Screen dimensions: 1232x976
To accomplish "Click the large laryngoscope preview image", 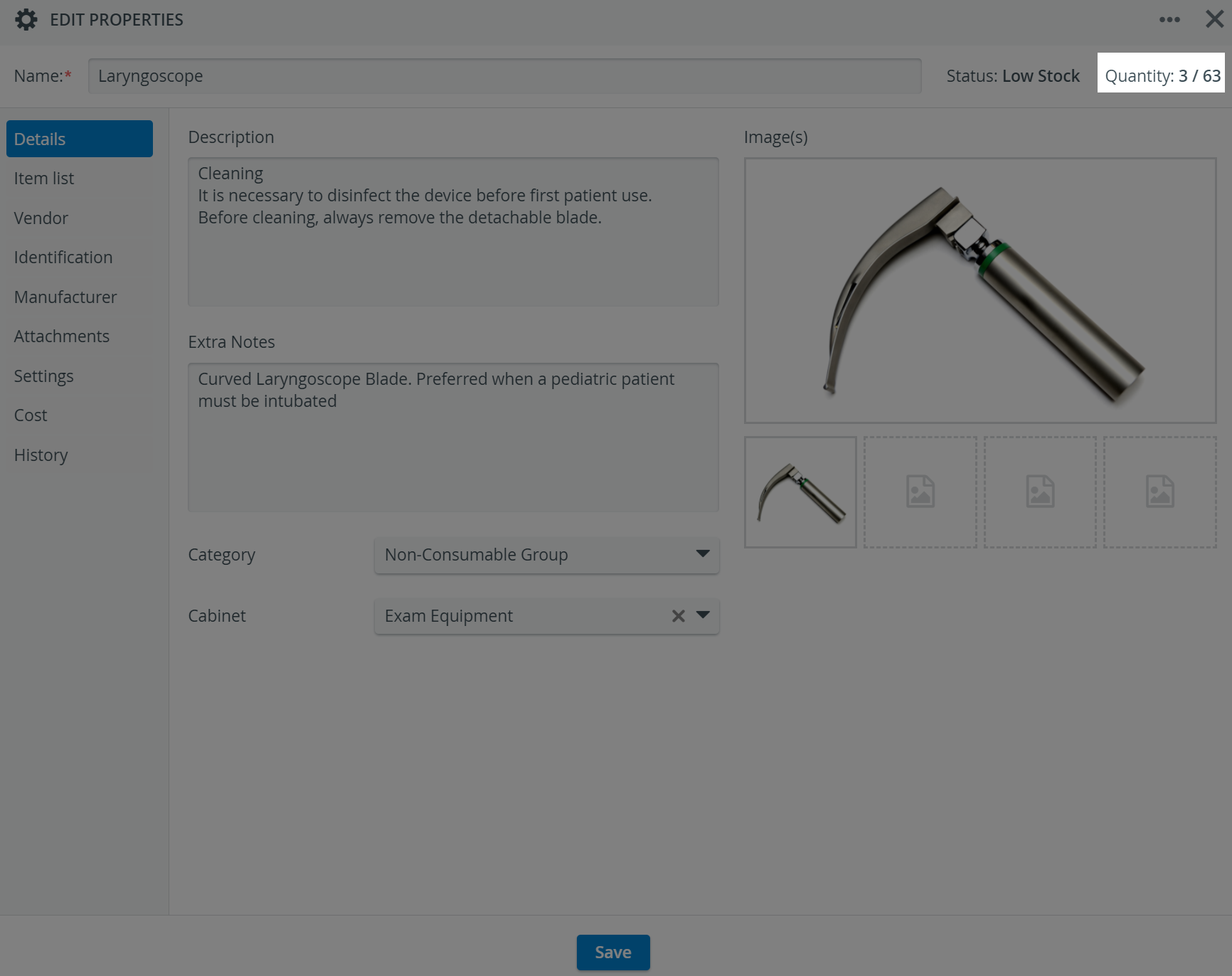I will 980,290.
